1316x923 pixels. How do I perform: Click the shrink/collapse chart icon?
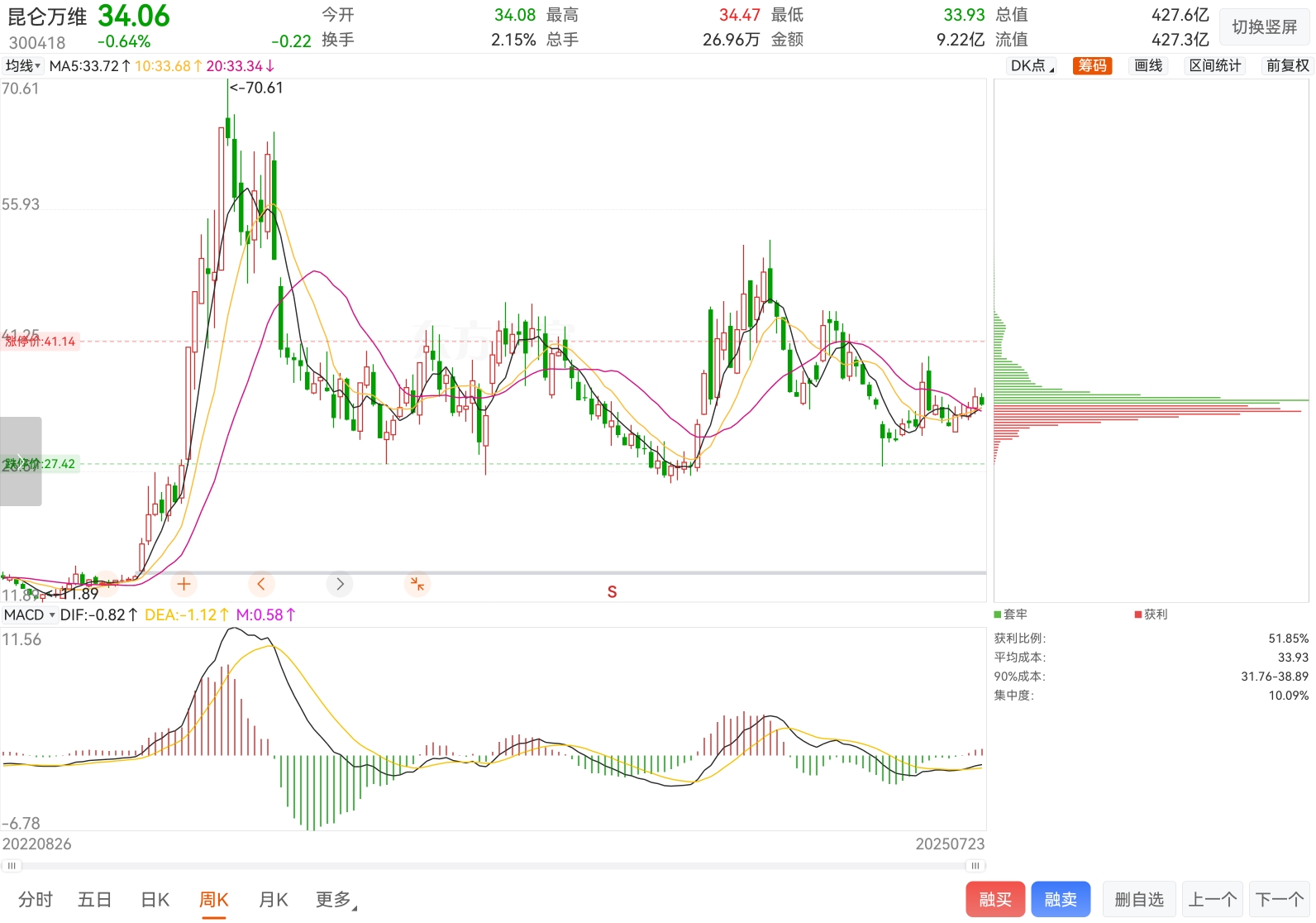pyautogui.click(x=417, y=584)
